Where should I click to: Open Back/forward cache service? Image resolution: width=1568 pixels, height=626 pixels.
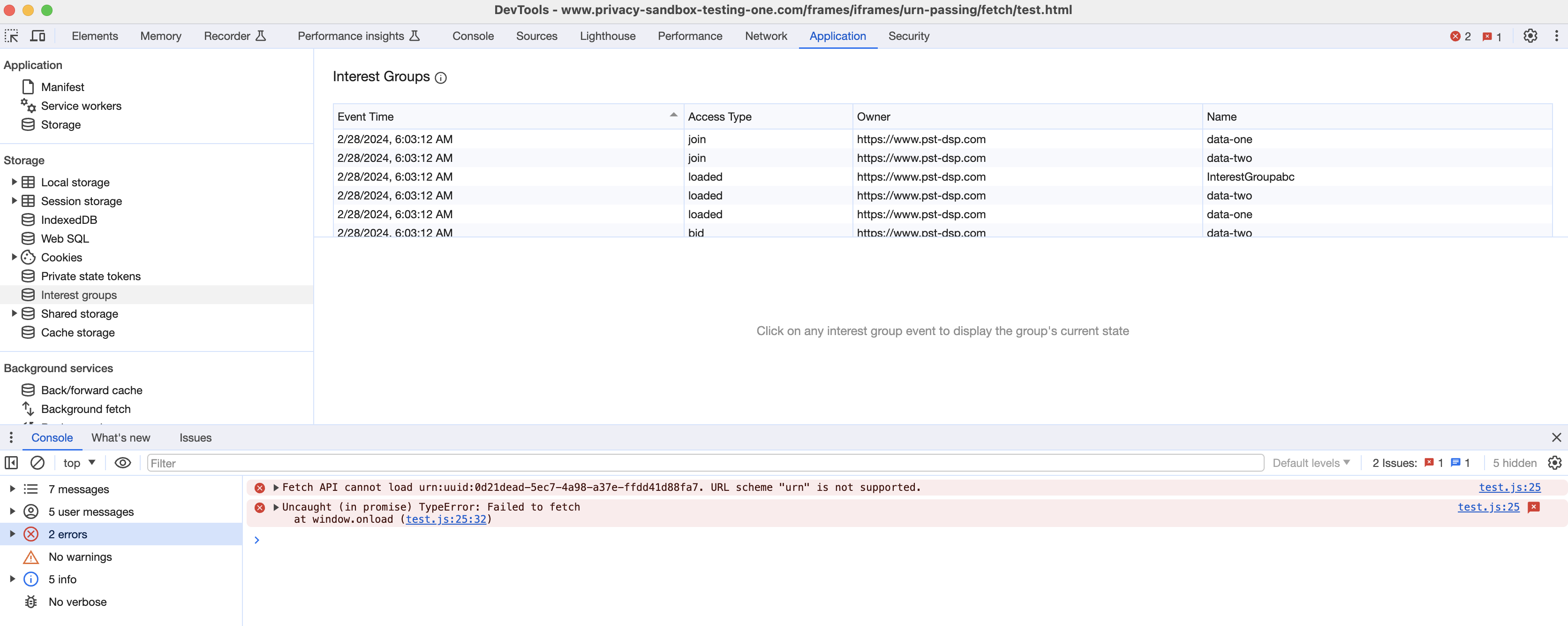(x=91, y=390)
